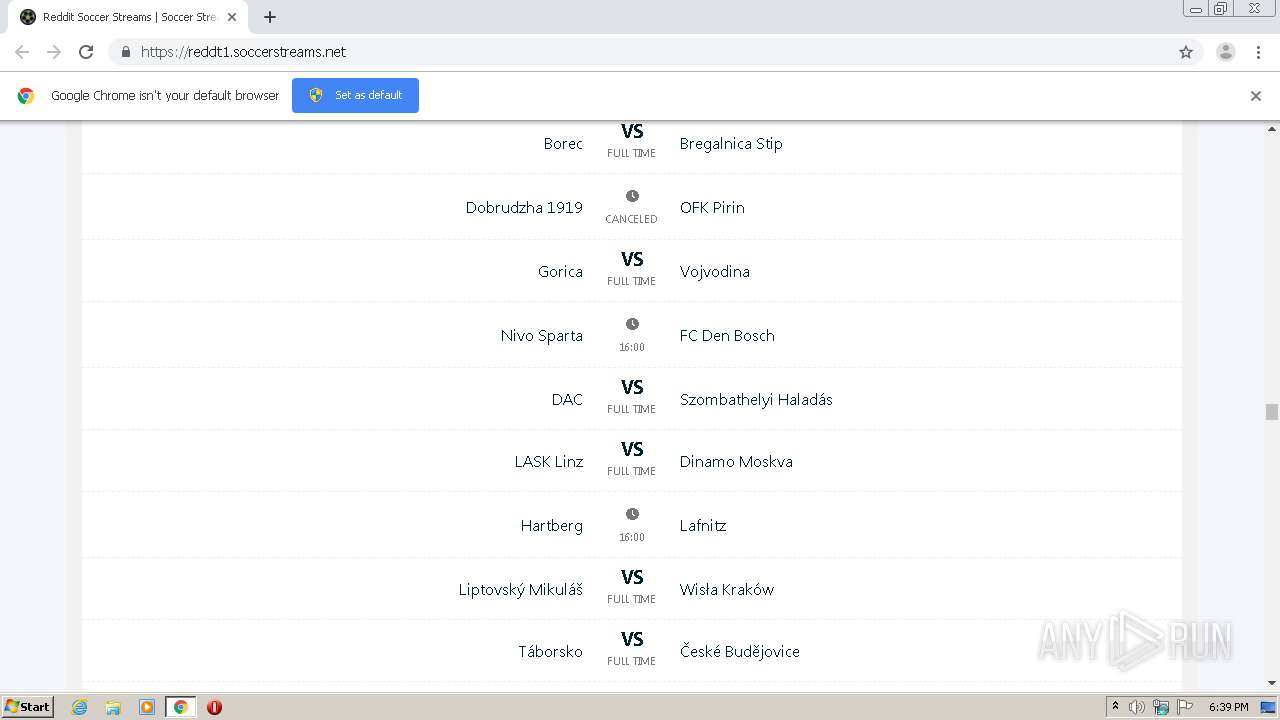The height and width of the screenshot is (720, 1280).
Task: Open the LASK Linz vs Dinamo Moskva match
Action: [632, 451]
